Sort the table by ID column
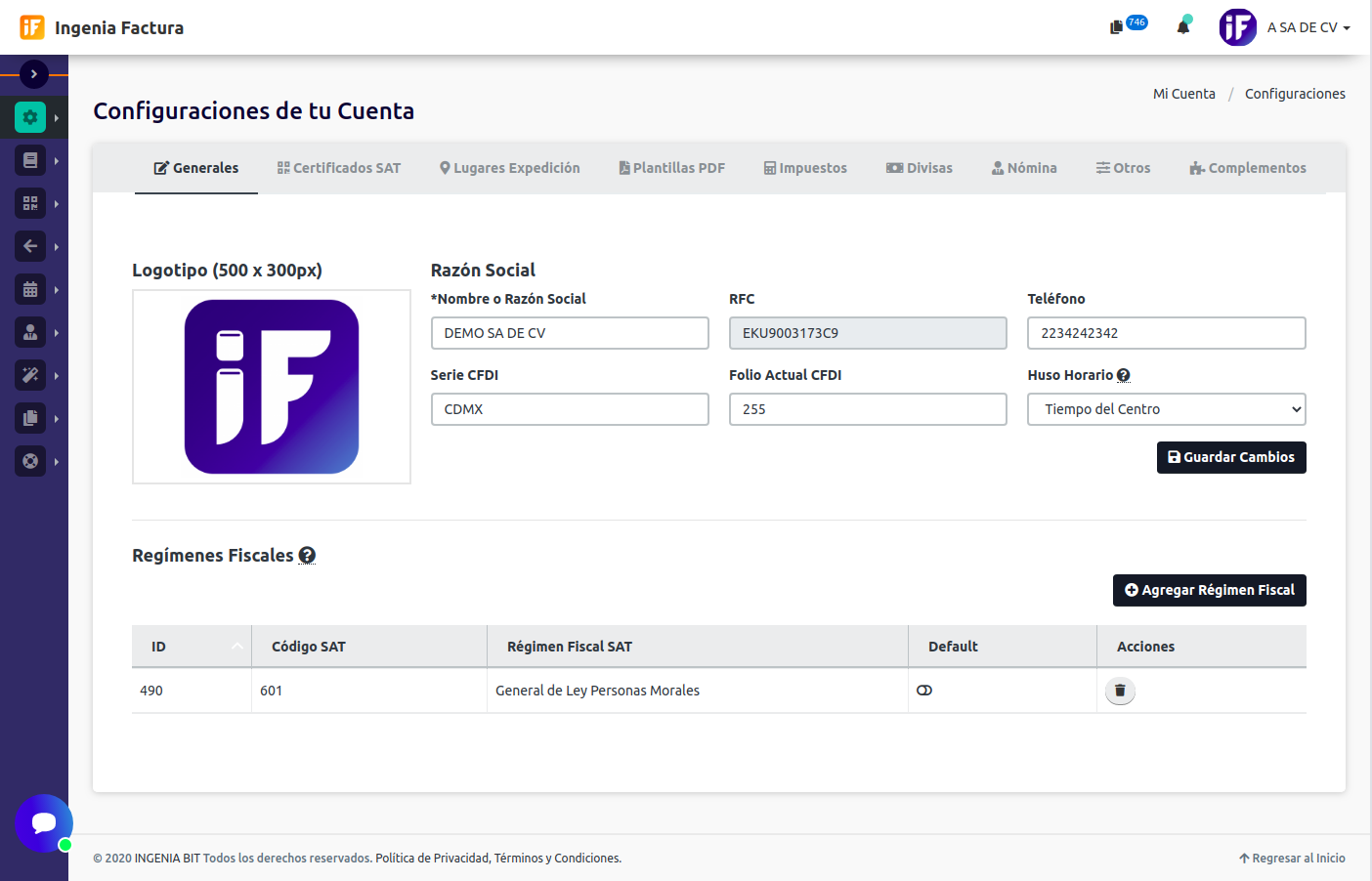Screen dimensions: 1372x881 tap(192, 647)
